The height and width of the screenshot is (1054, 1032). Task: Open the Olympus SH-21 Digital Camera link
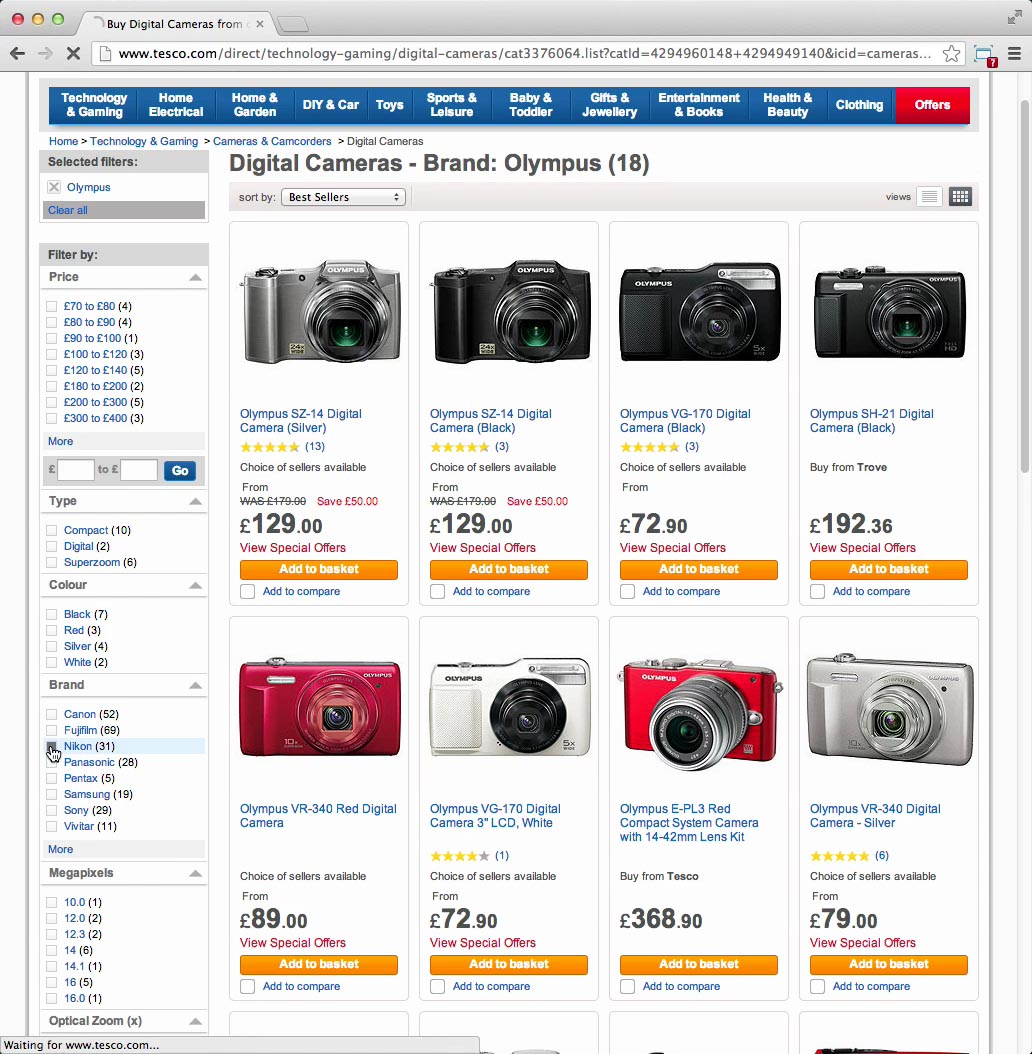click(x=871, y=421)
